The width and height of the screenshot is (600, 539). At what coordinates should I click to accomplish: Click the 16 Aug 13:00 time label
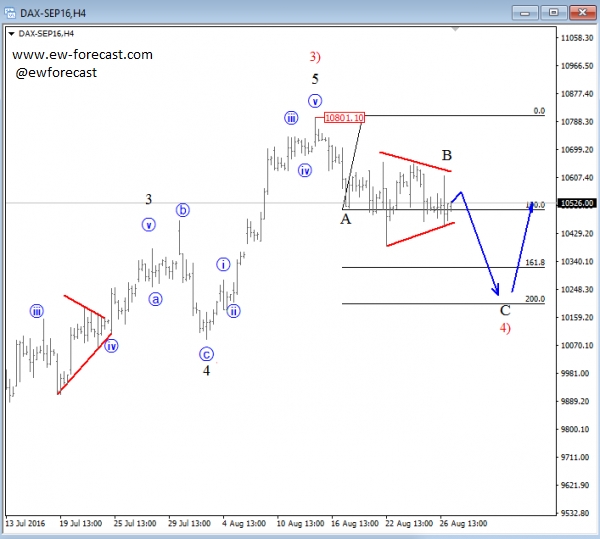click(355, 523)
